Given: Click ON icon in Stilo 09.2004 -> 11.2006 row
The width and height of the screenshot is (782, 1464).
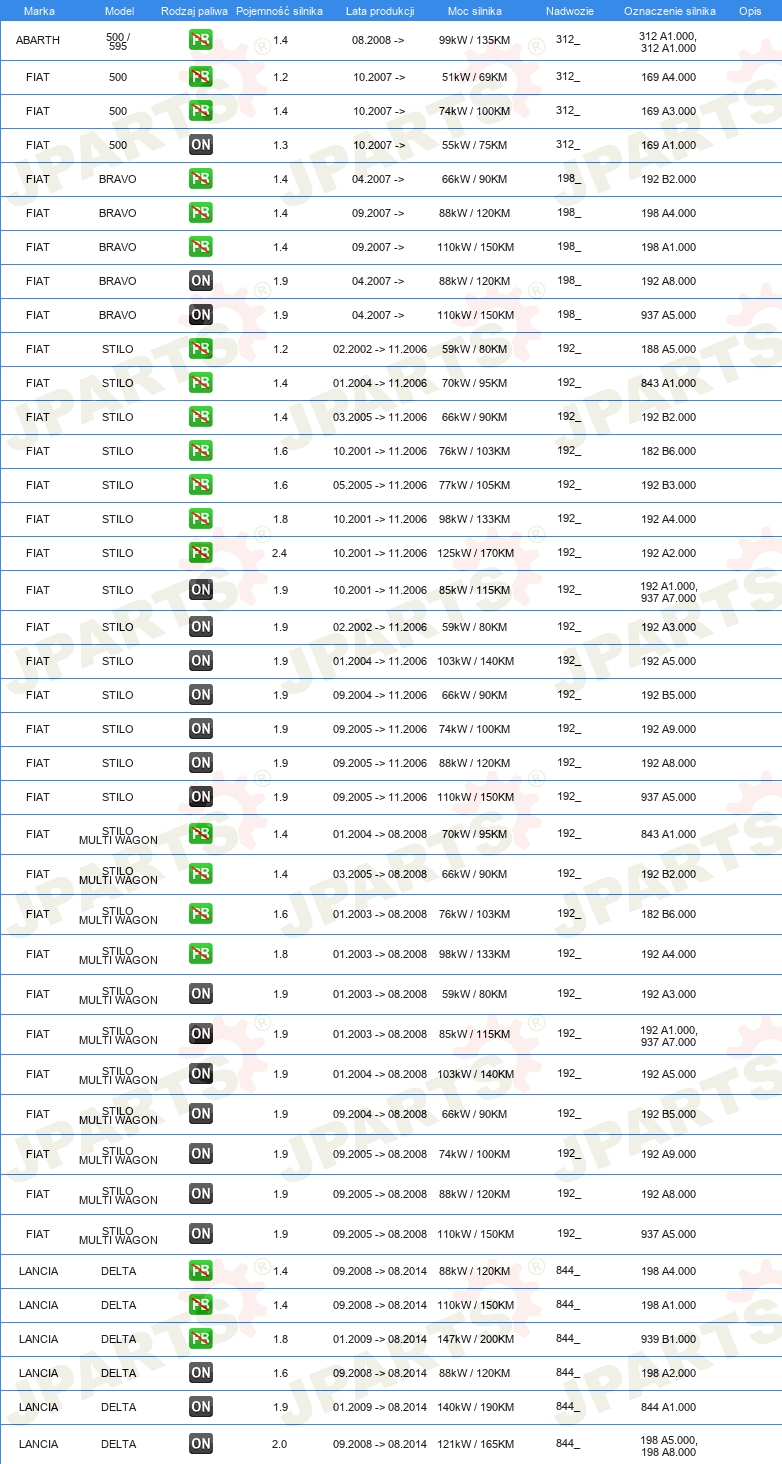Looking at the screenshot, I should [x=200, y=695].
